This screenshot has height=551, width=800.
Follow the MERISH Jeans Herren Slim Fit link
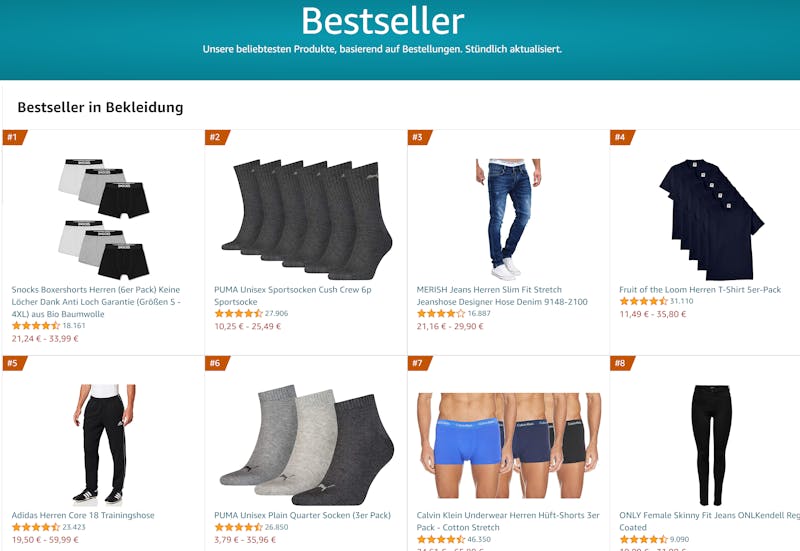[502, 295]
